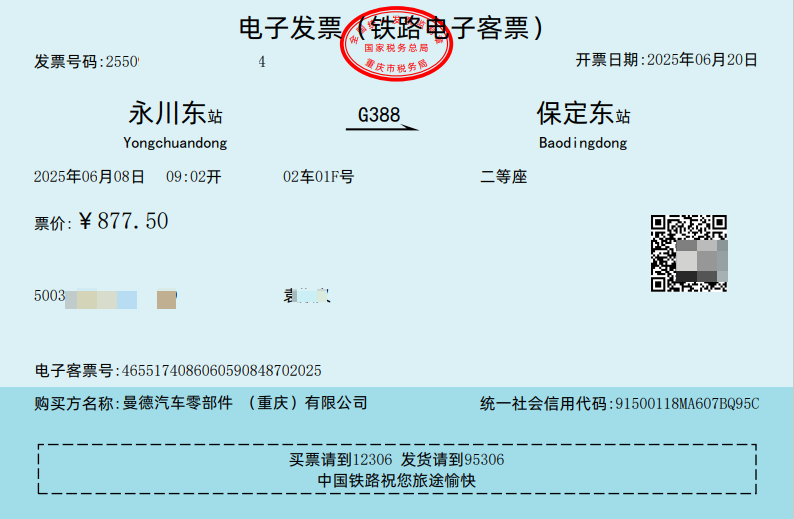
Task: Click the Yongchuandong pinyin label
Action: (x=175, y=143)
